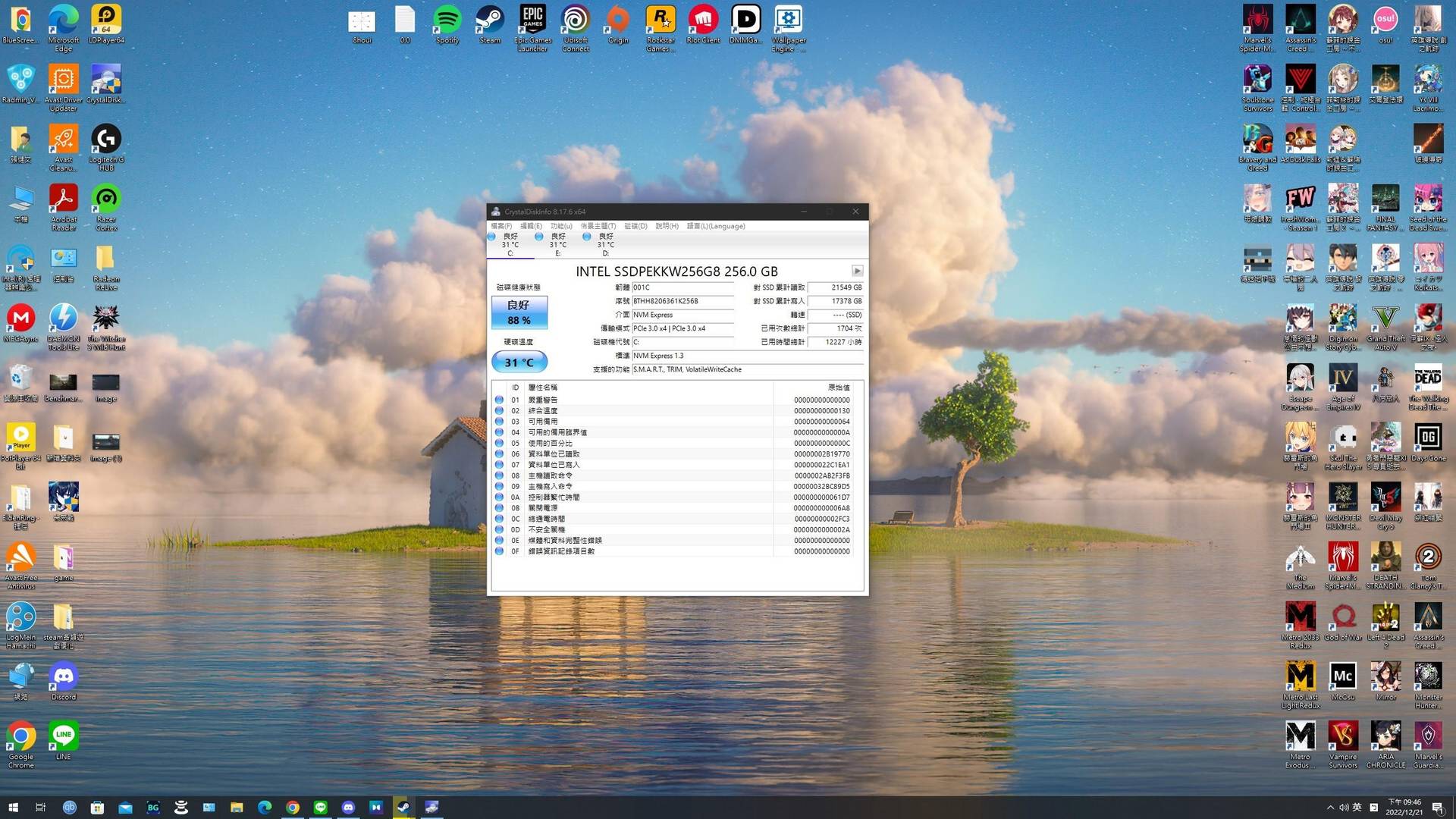Click the Windows Start button
This screenshot has width=1456, height=819.
coord(13,808)
